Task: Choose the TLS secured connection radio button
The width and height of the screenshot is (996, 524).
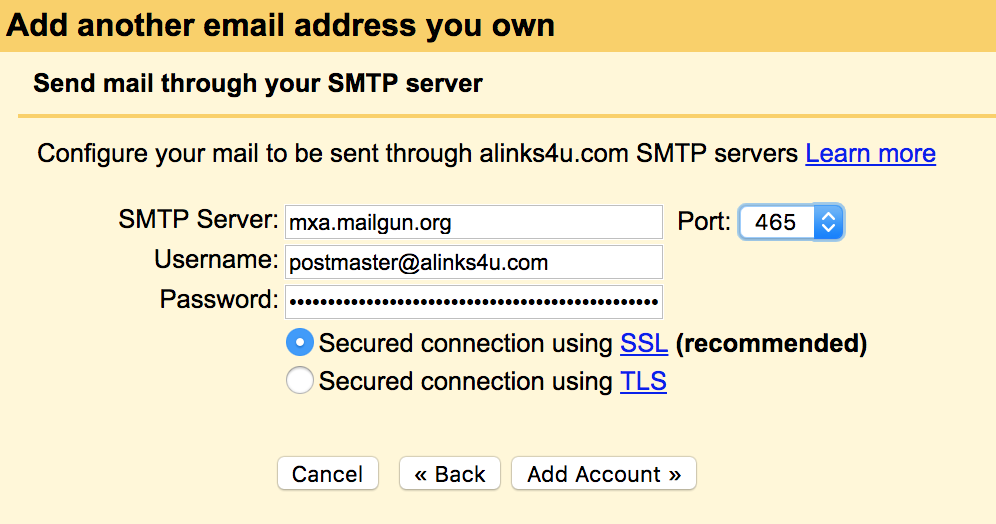Action: coord(300,381)
